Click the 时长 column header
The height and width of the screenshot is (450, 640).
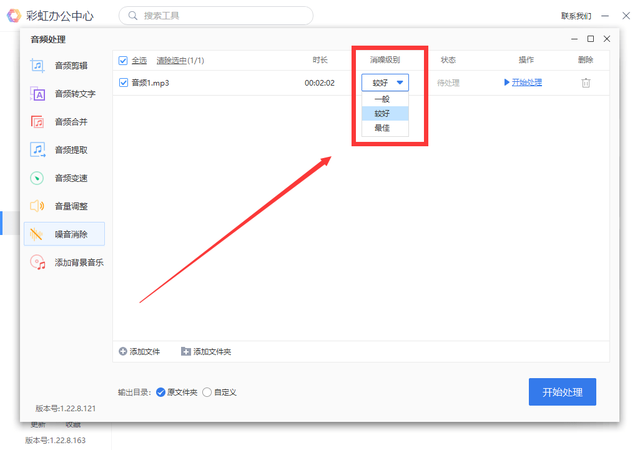click(320, 60)
